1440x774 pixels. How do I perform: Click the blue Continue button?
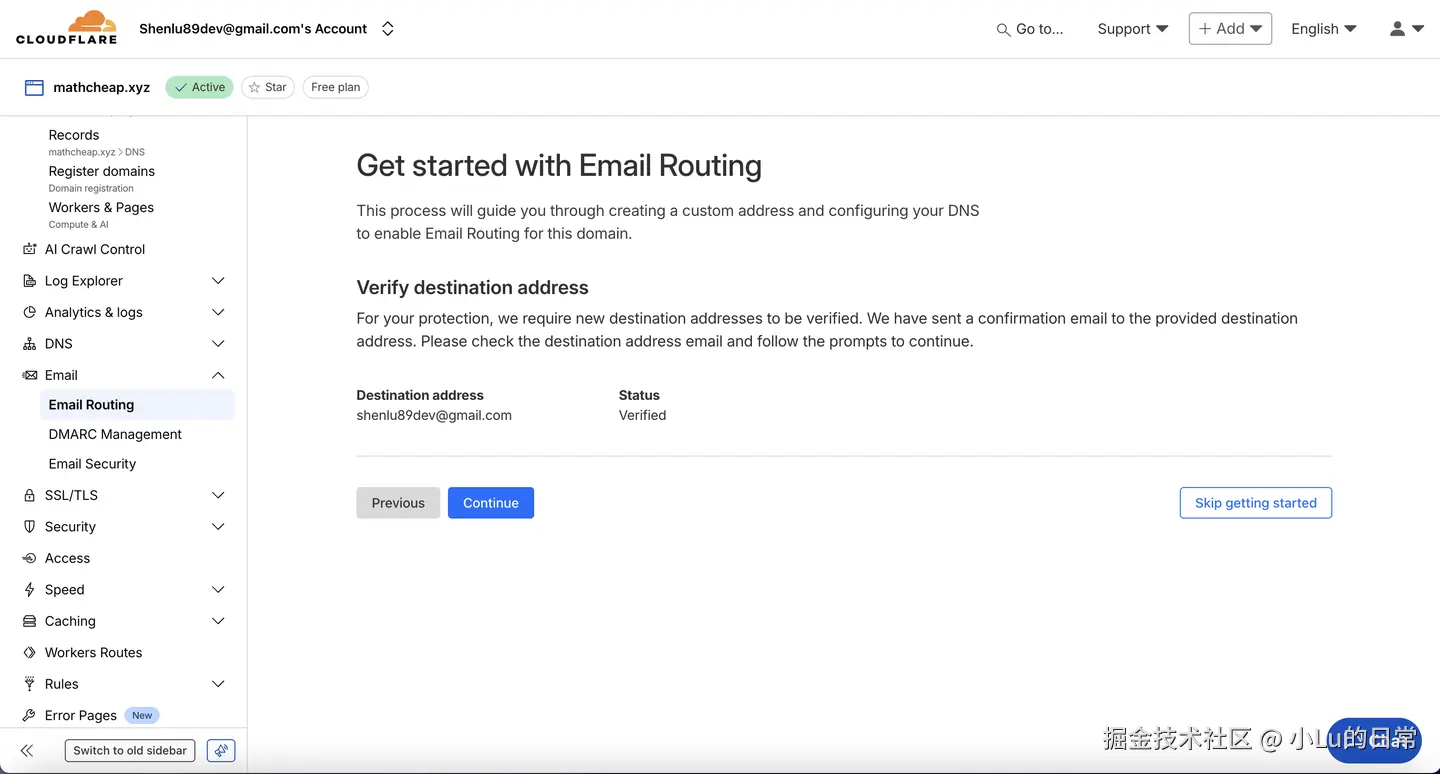[x=490, y=503]
